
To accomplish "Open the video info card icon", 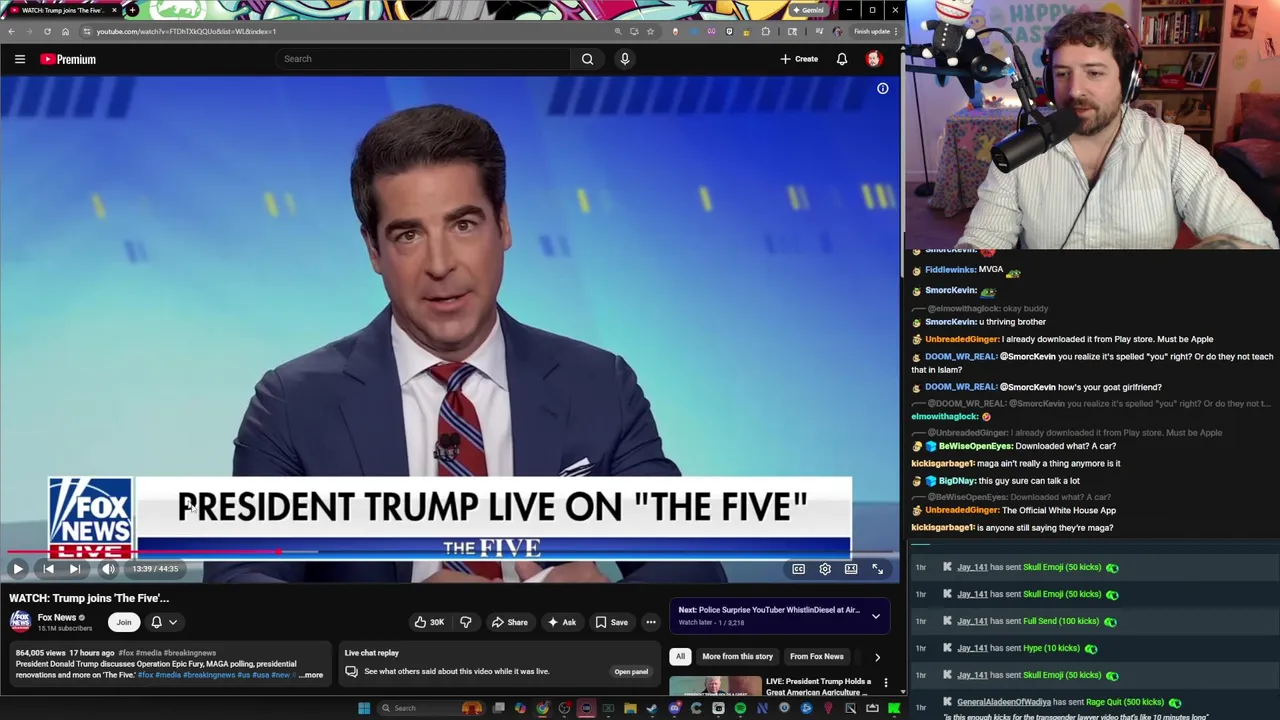I will point(883,89).
